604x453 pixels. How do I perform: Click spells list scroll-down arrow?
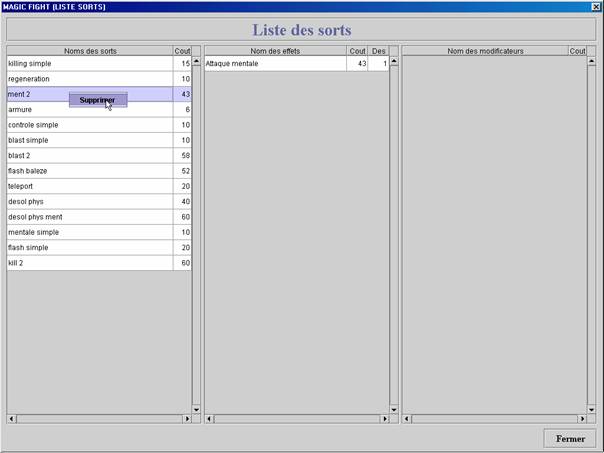pyautogui.click(x=196, y=409)
